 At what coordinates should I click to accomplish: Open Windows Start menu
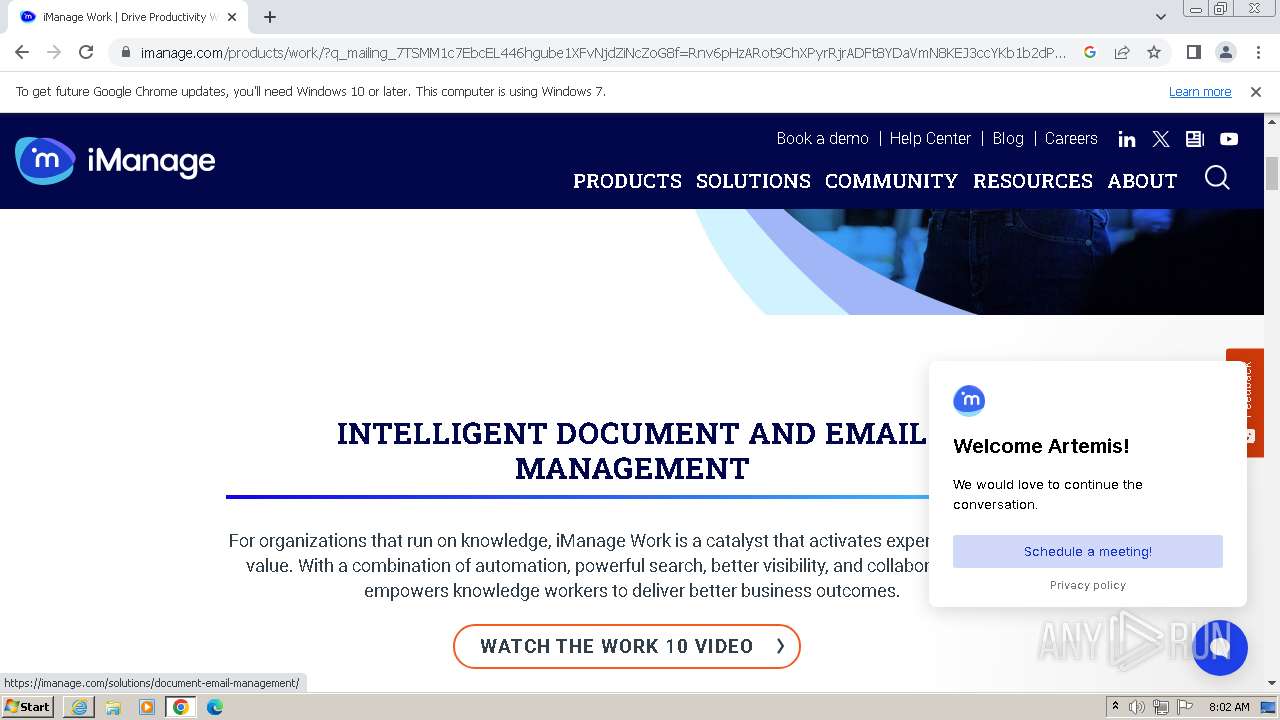tap(27, 706)
